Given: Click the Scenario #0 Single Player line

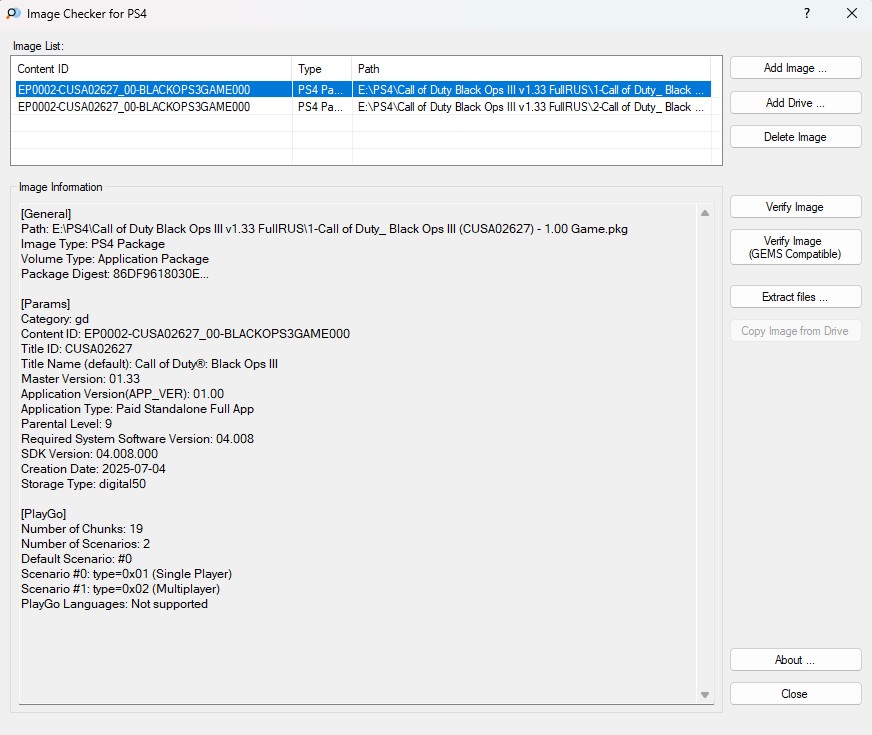Looking at the screenshot, I should pos(126,574).
